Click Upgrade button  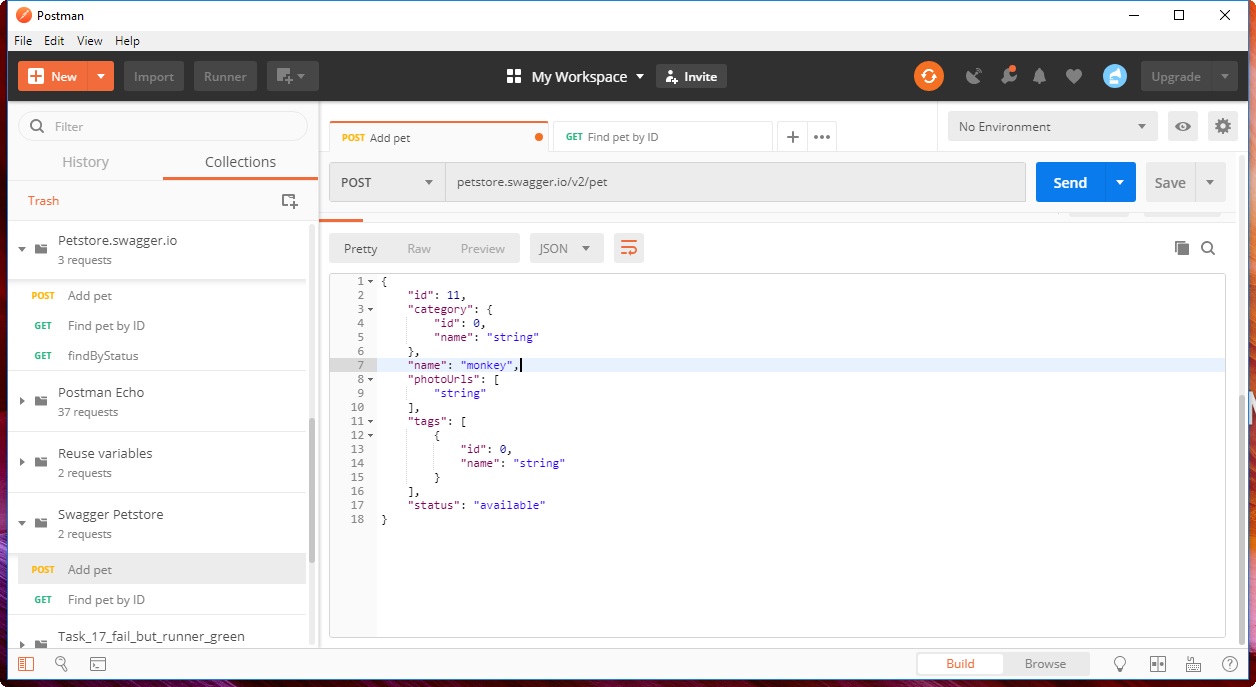click(1176, 77)
